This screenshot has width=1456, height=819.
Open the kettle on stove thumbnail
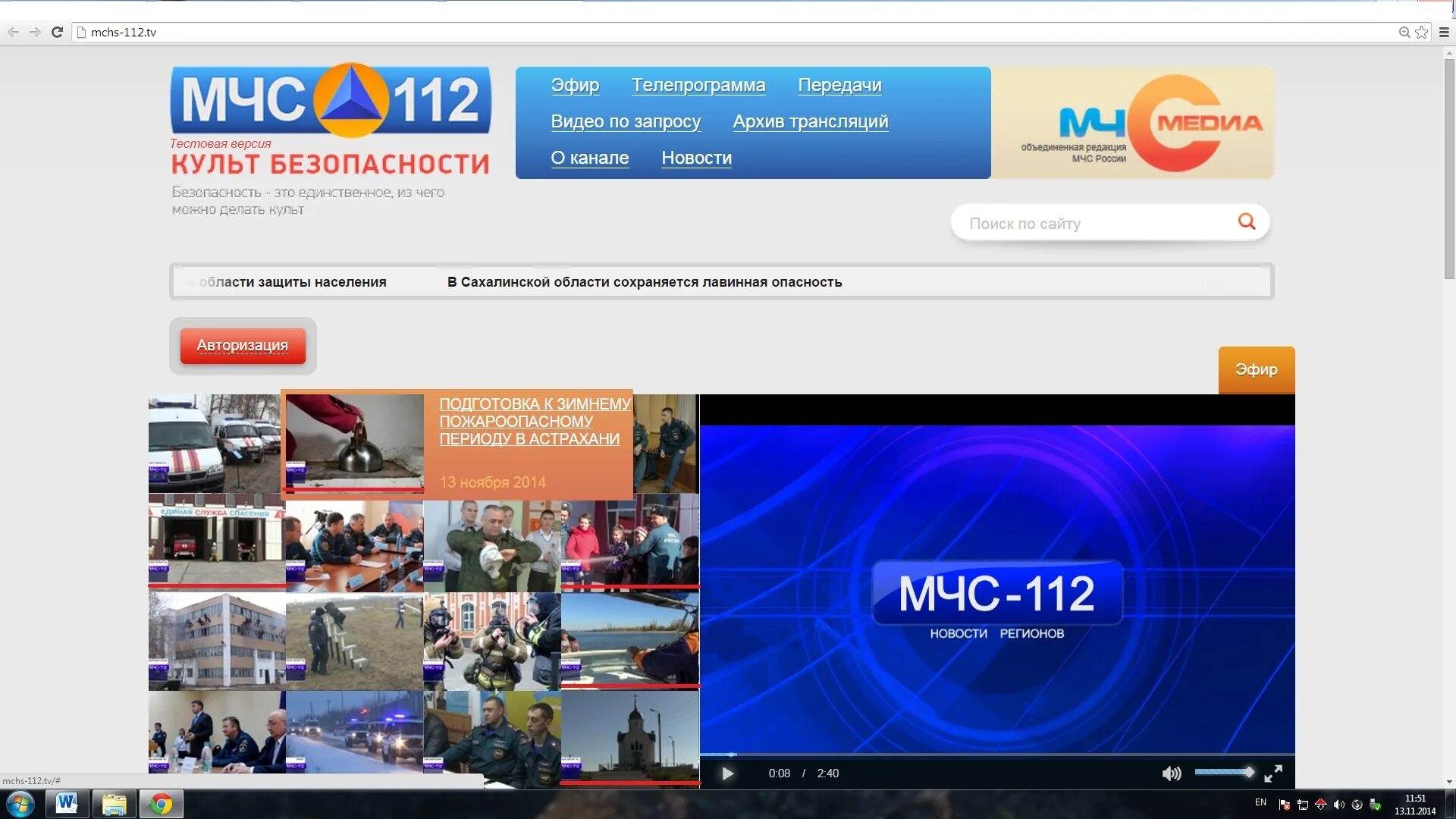tap(354, 441)
